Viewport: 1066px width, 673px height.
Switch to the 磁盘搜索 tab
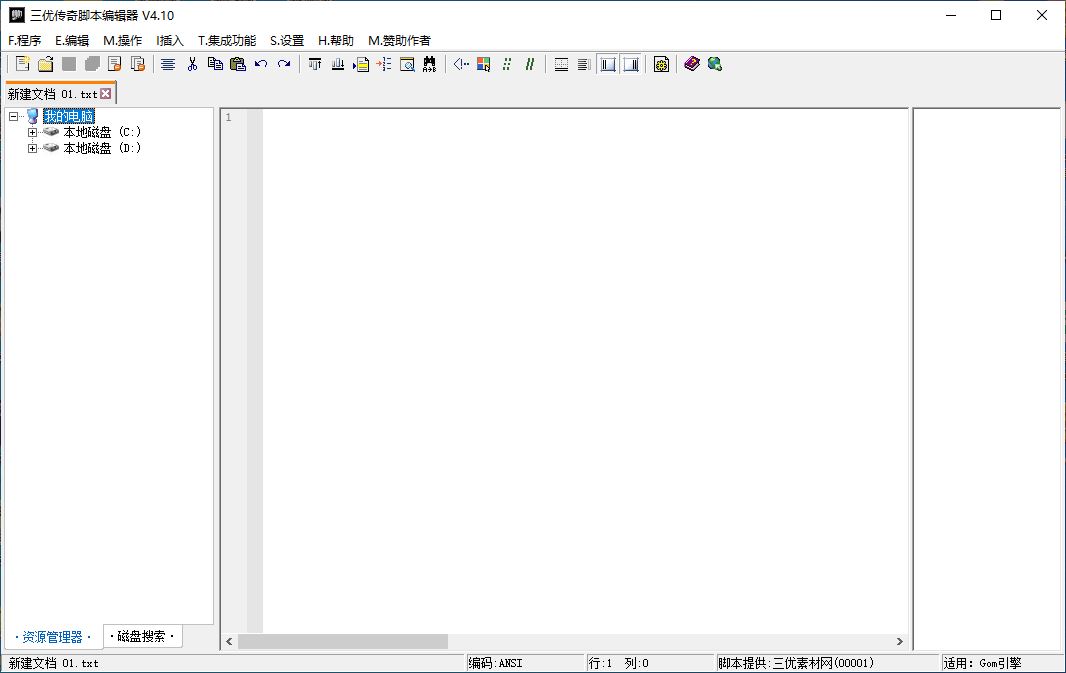click(x=143, y=636)
